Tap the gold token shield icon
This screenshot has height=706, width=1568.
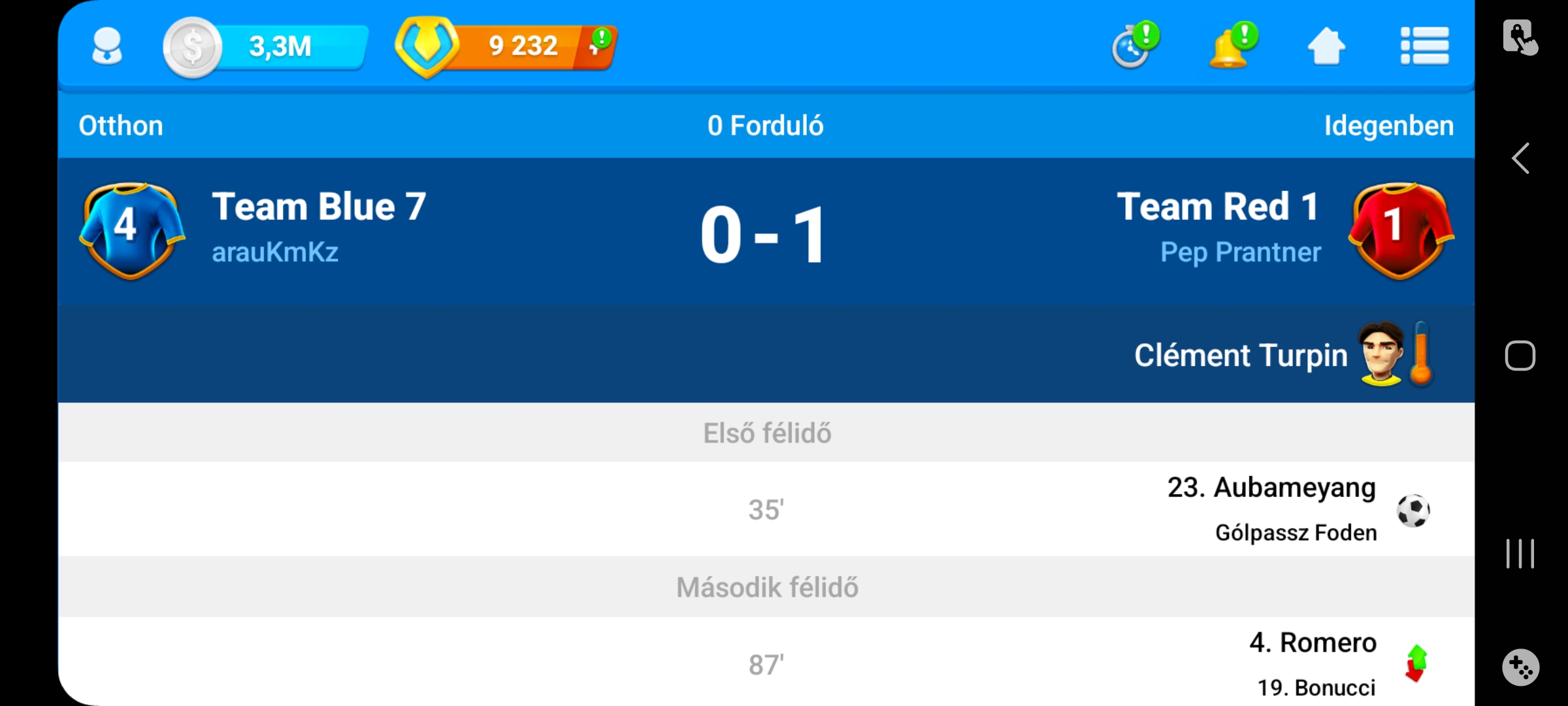point(427,47)
